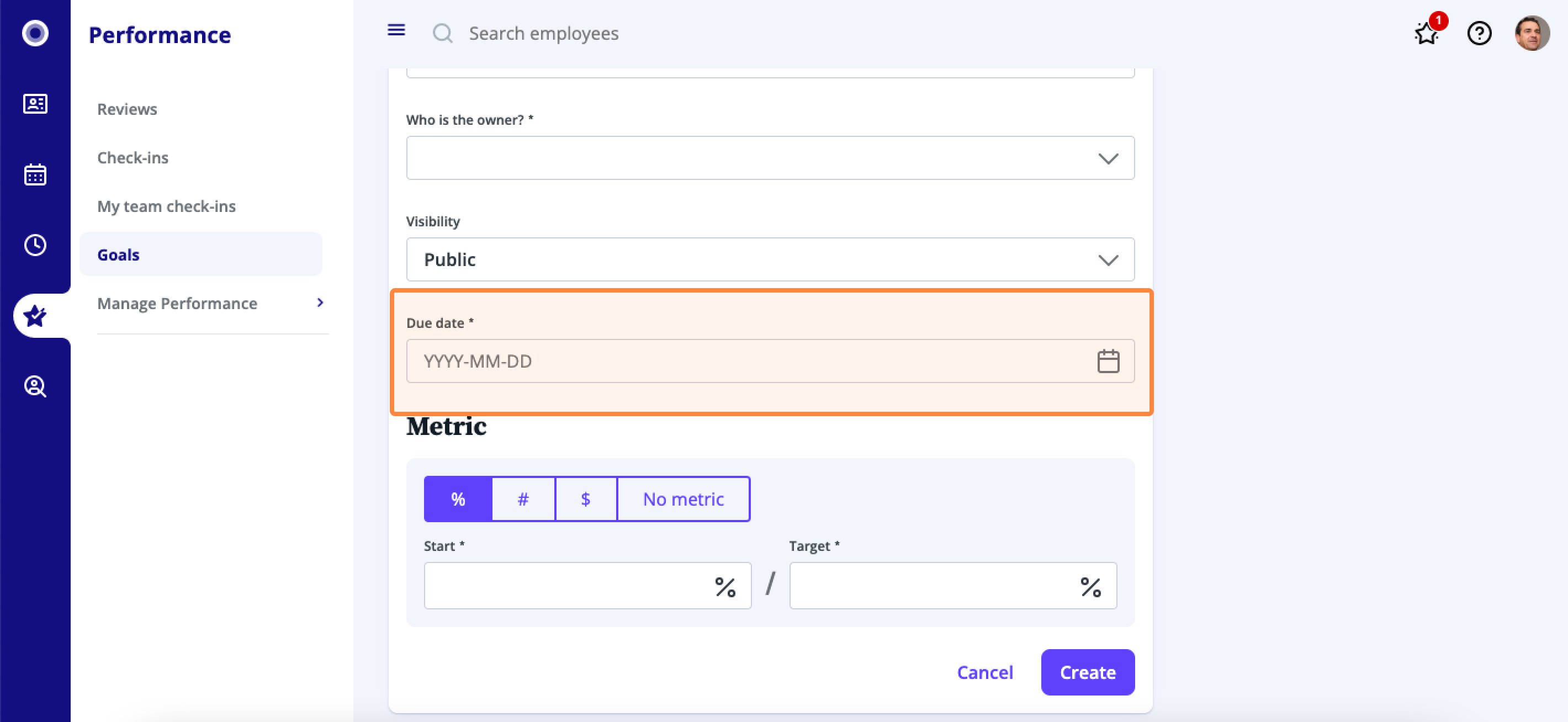Select the $ currency metric option
Image resolution: width=1568 pixels, height=722 pixels.
pos(586,499)
